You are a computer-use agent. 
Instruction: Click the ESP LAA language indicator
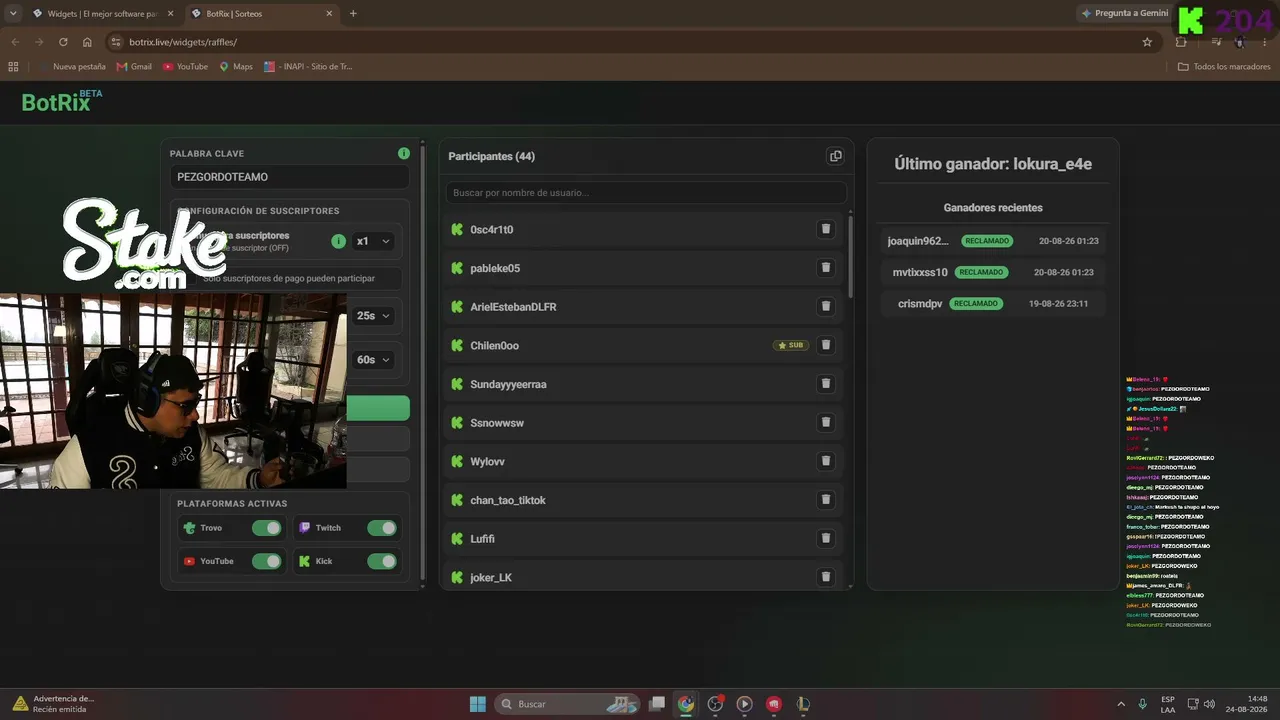coord(1168,704)
